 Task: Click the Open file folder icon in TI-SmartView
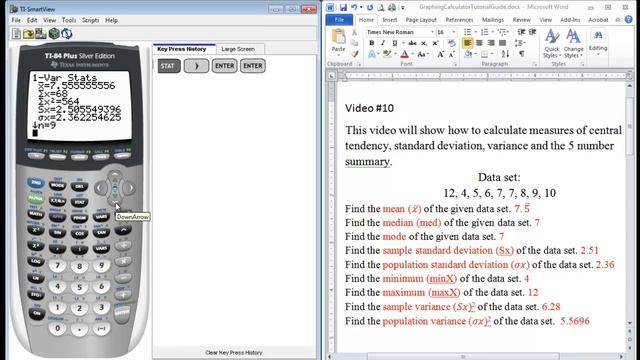(x=28, y=33)
